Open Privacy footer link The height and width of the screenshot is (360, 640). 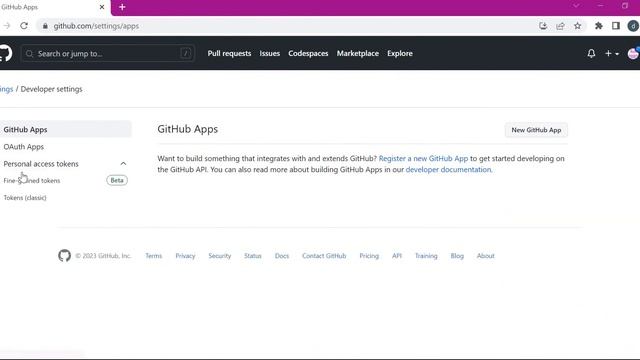pyautogui.click(x=185, y=256)
